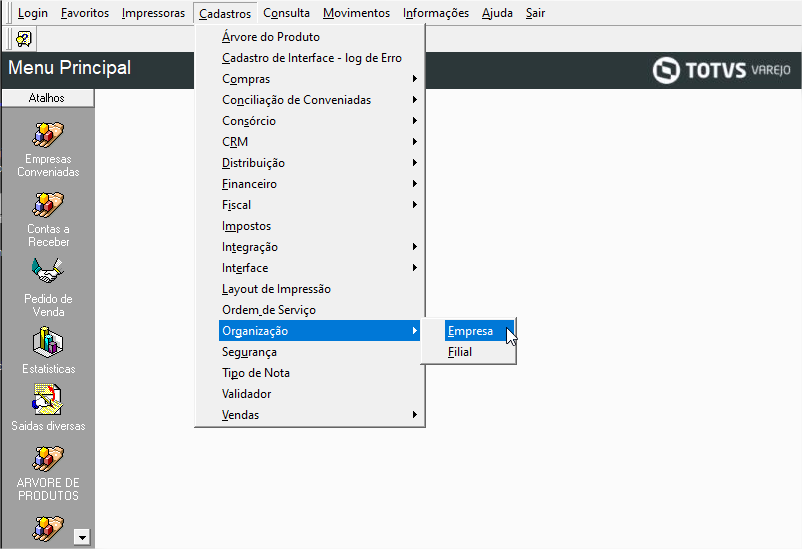Select Empresa in the Organização submenu

click(x=470, y=331)
